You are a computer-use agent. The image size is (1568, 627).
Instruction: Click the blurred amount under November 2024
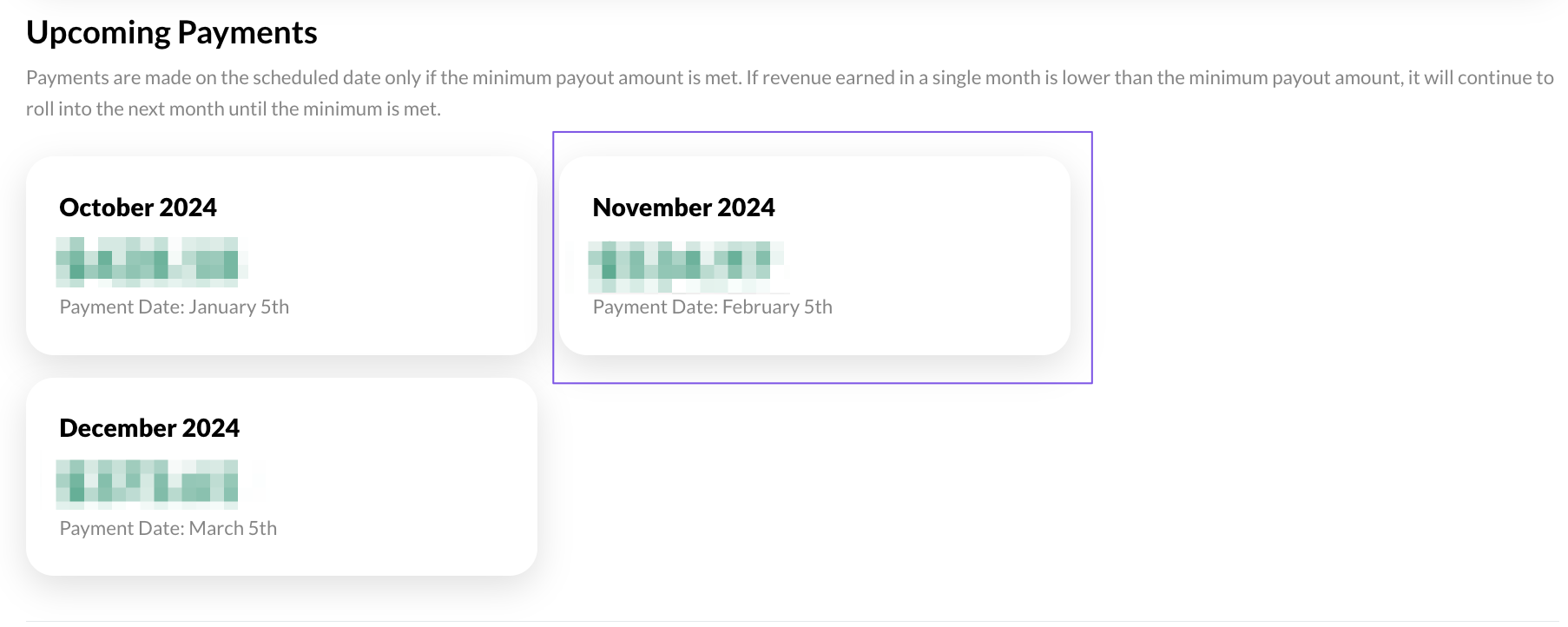682,265
